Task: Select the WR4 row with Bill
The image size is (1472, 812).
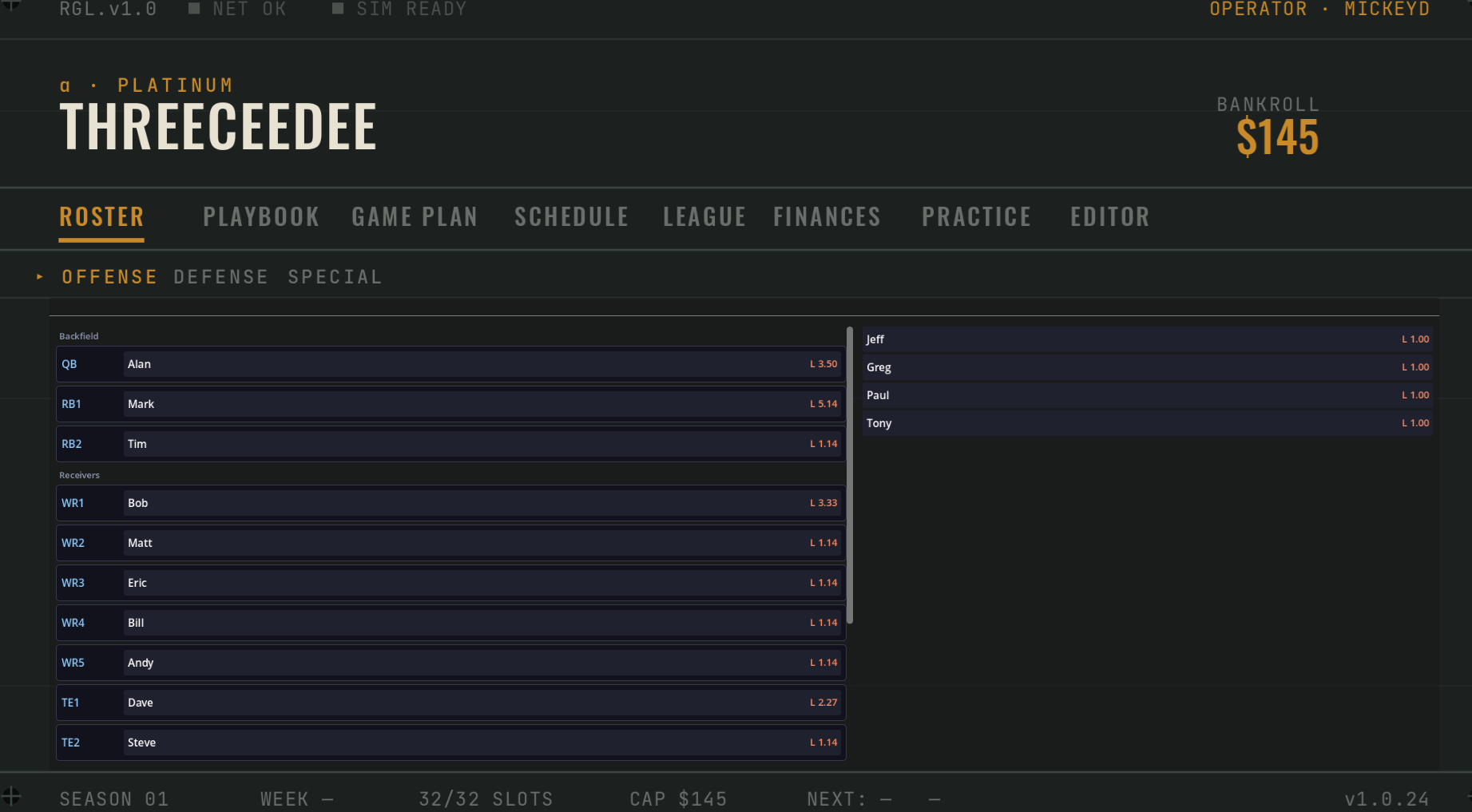Action: pyautogui.click(x=450, y=623)
